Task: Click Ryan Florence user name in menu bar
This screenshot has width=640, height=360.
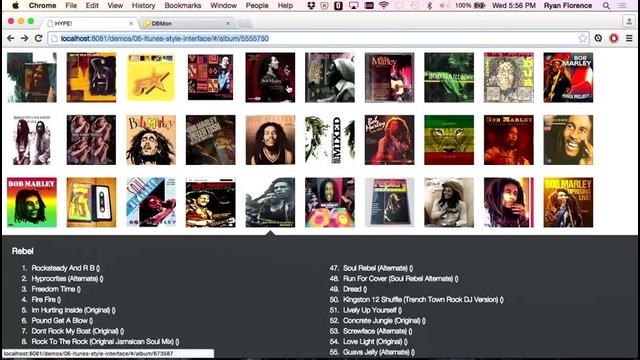Action: (x=568, y=6)
